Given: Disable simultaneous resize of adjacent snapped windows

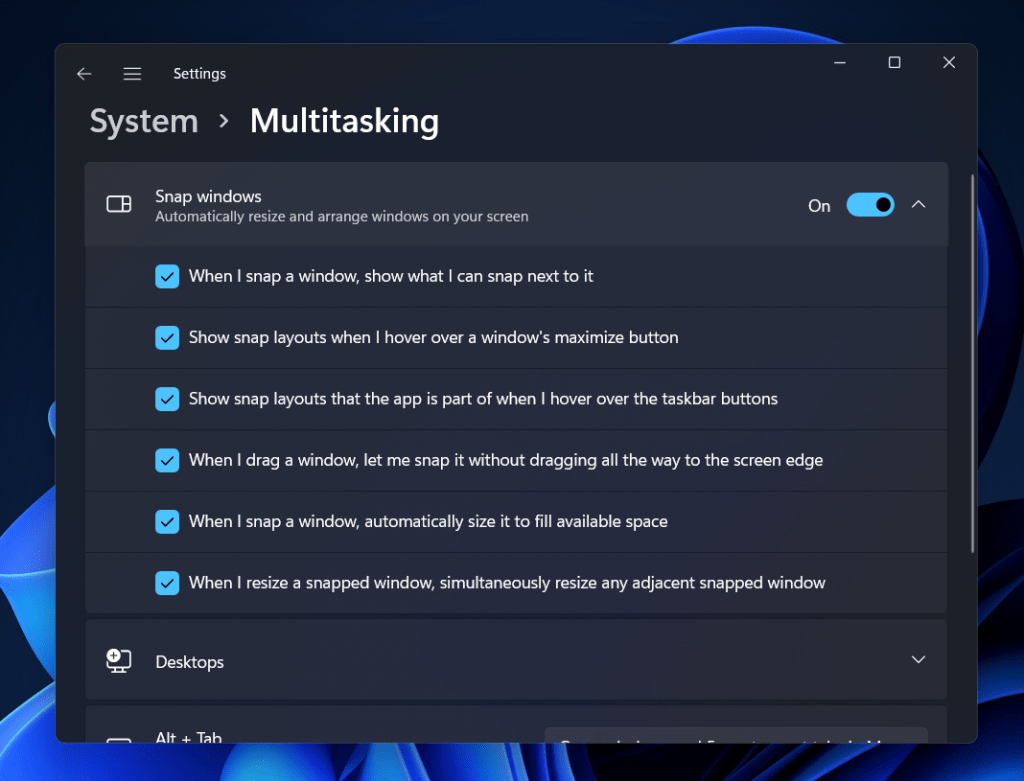Looking at the screenshot, I should click(167, 582).
